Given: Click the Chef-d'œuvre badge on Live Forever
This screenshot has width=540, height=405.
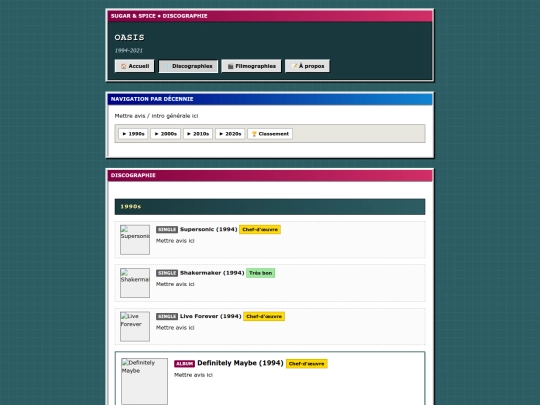Looking at the screenshot, I should [x=264, y=316].
